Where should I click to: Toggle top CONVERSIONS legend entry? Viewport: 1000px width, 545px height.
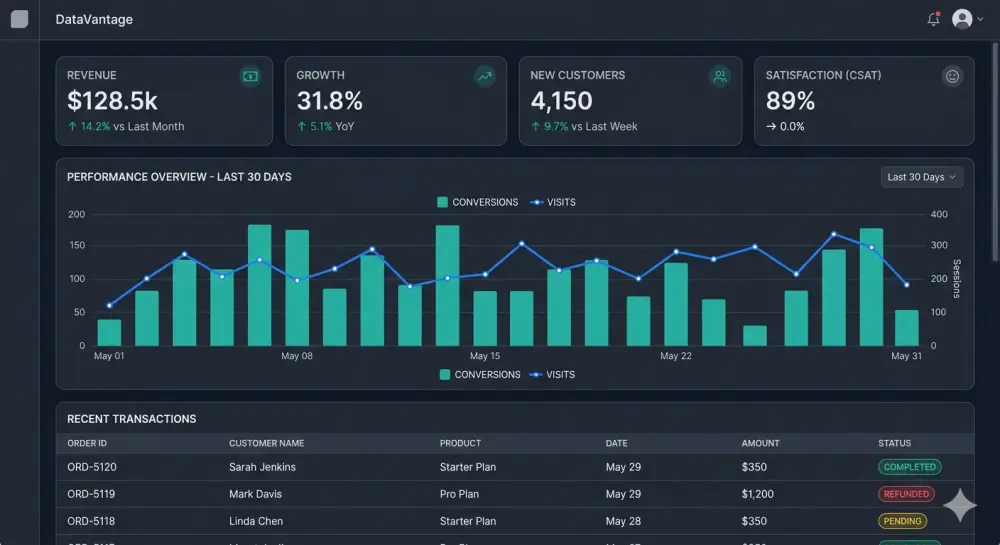coord(478,202)
